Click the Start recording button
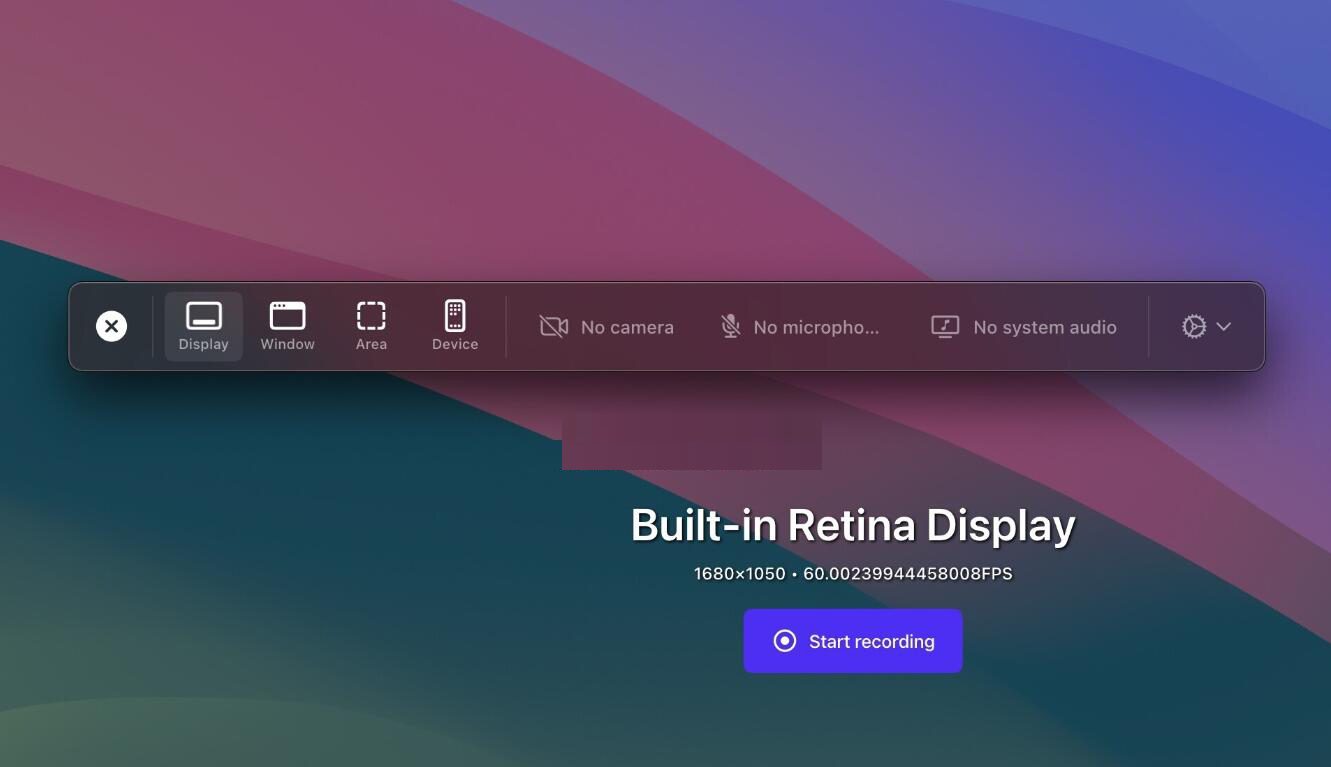1331x767 pixels. click(853, 641)
